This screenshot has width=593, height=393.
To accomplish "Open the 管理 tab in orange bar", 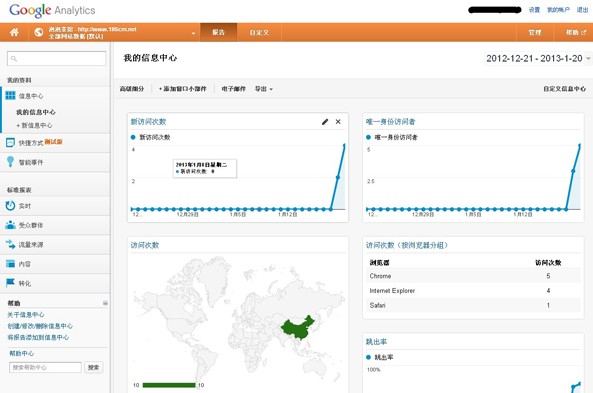I will [x=535, y=33].
